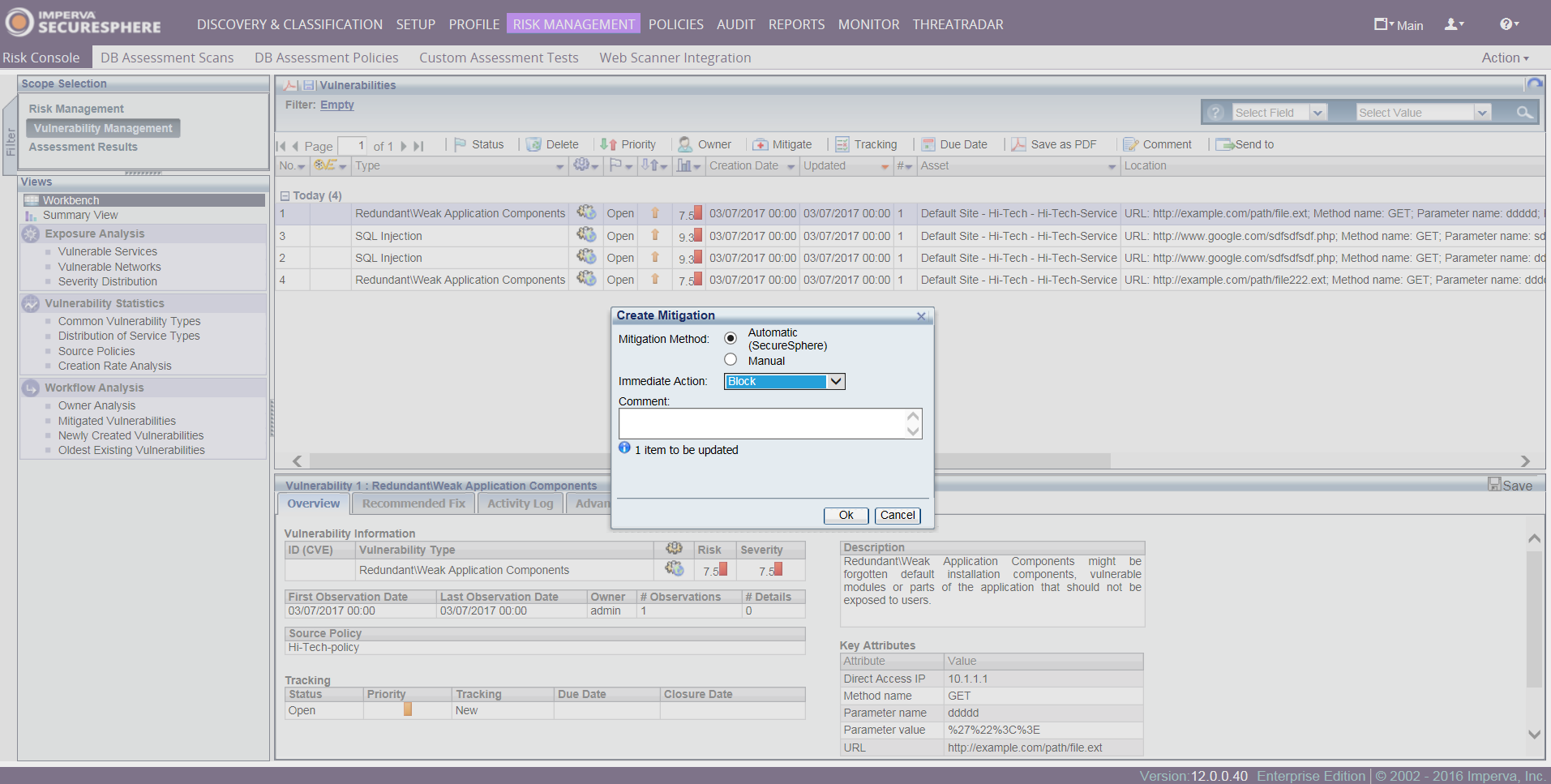1551x784 pixels.
Task: Open Common Vulnerability Types view
Action: tap(129, 321)
